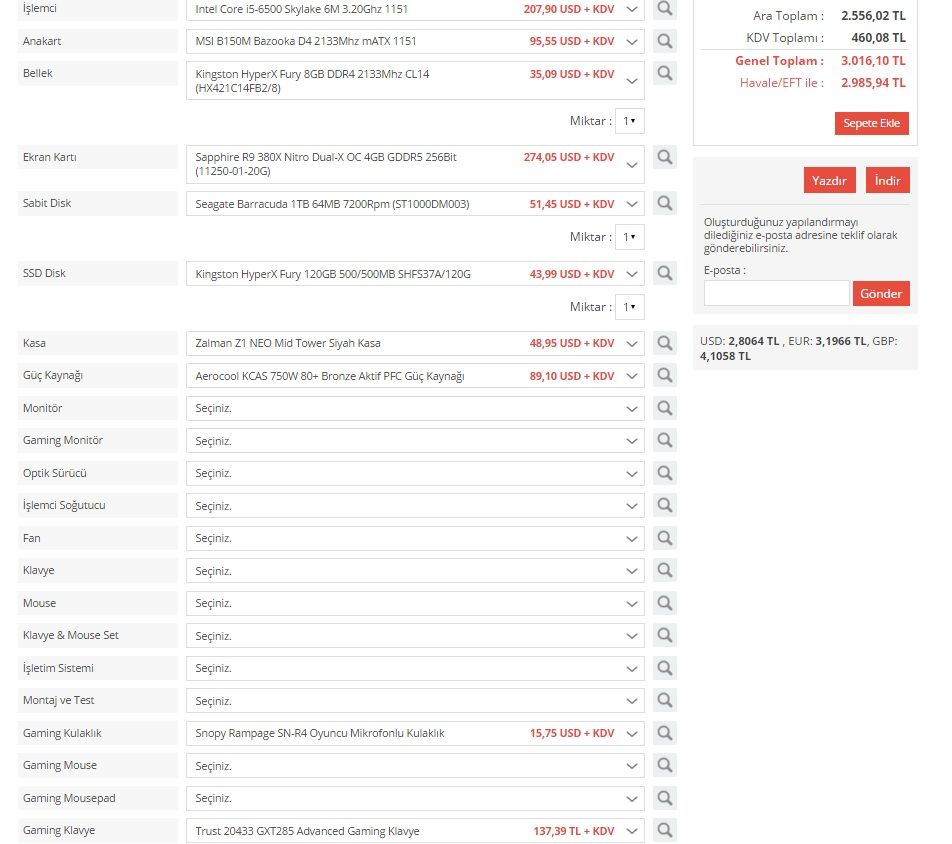Change the Miktar quantity for Sabit Disk
Viewport: 952px width, 844px height.
point(630,237)
